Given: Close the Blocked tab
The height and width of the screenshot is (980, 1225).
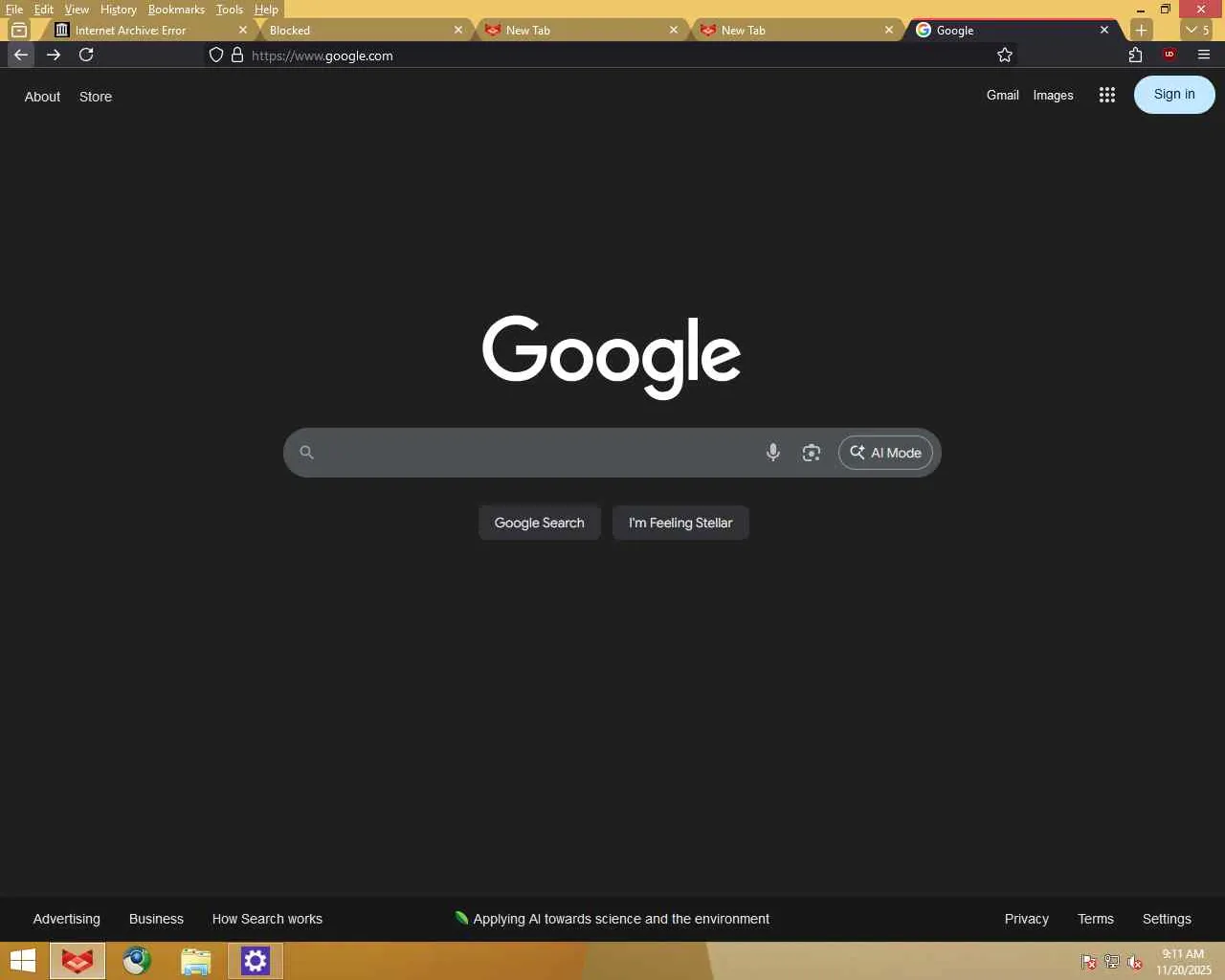Looking at the screenshot, I should click(x=458, y=30).
